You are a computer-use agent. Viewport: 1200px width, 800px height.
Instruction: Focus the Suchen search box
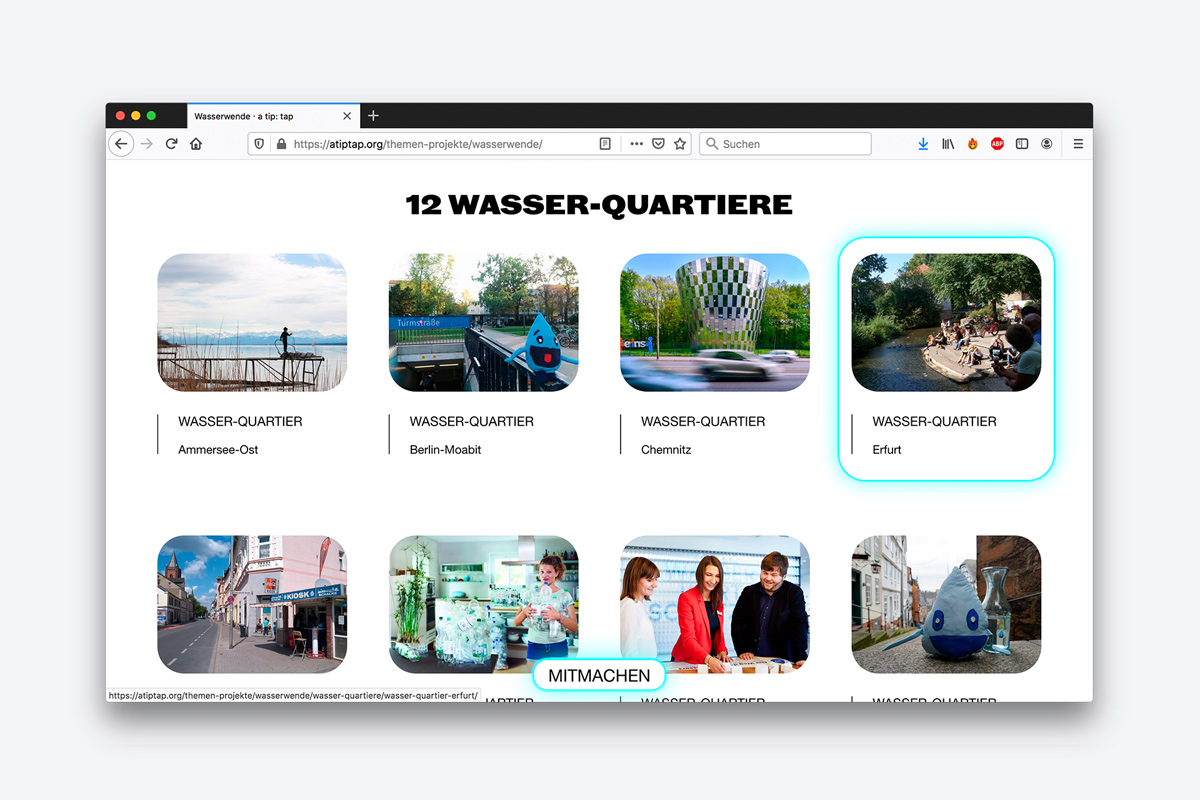click(x=785, y=144)
